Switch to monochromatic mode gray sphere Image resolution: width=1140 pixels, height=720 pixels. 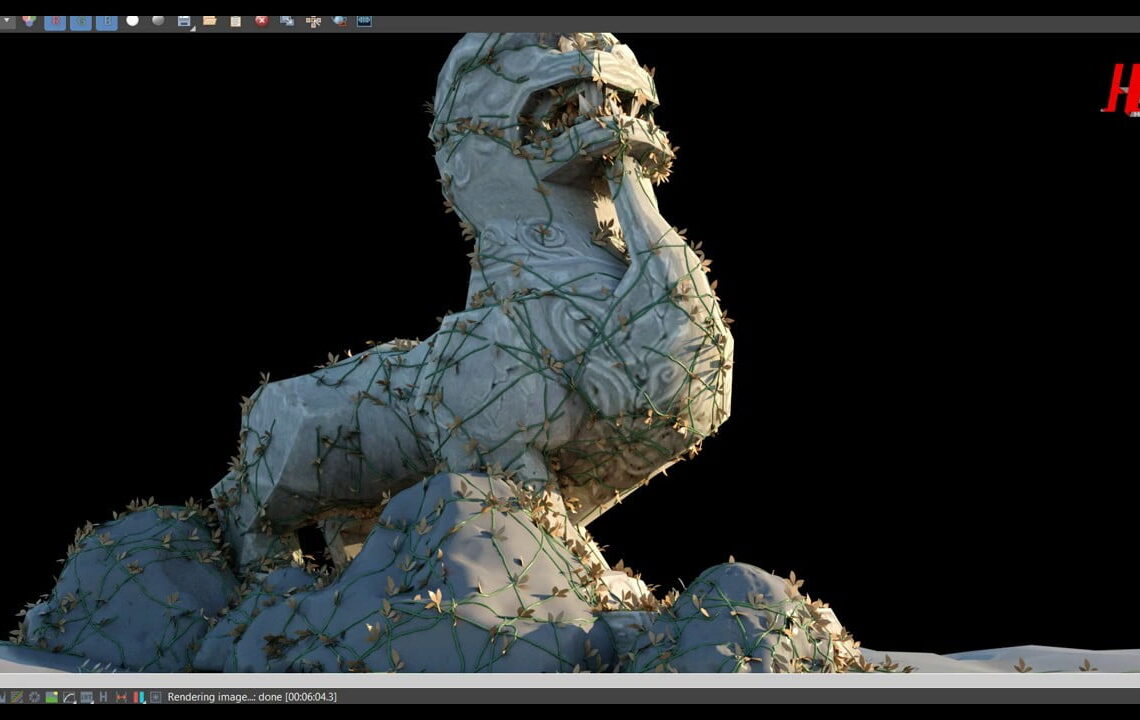pos(158,20)
